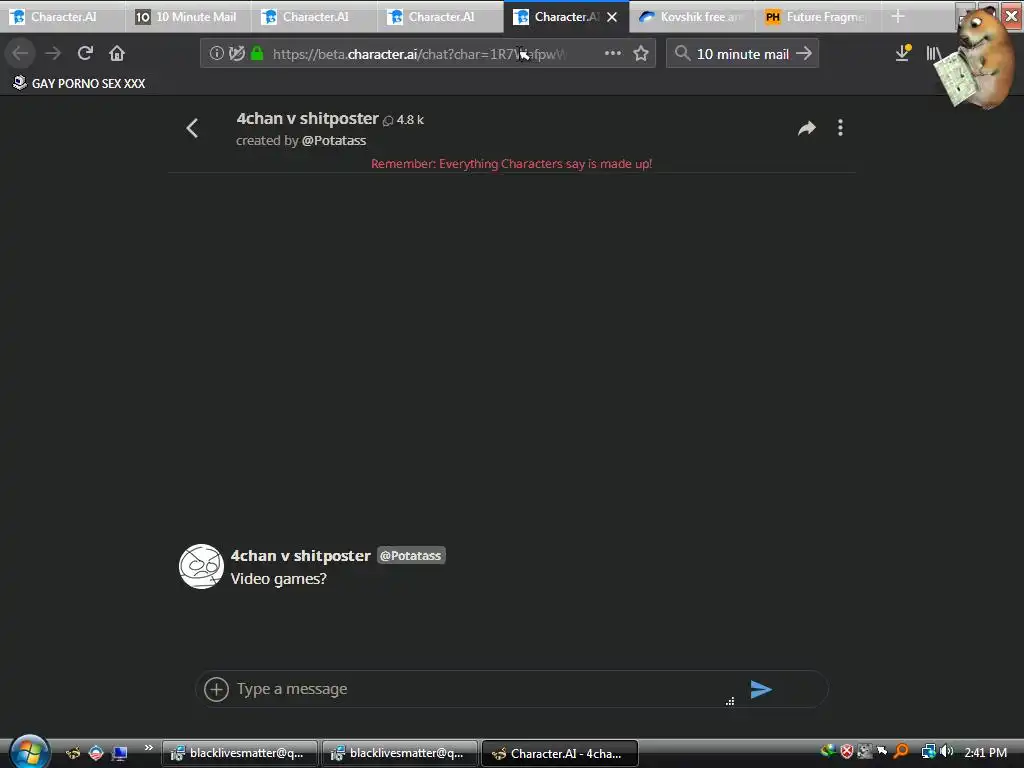Open the library icon in toolbar
The height and width of the screenshot is (768, 1024).
[x=933, y=53]
